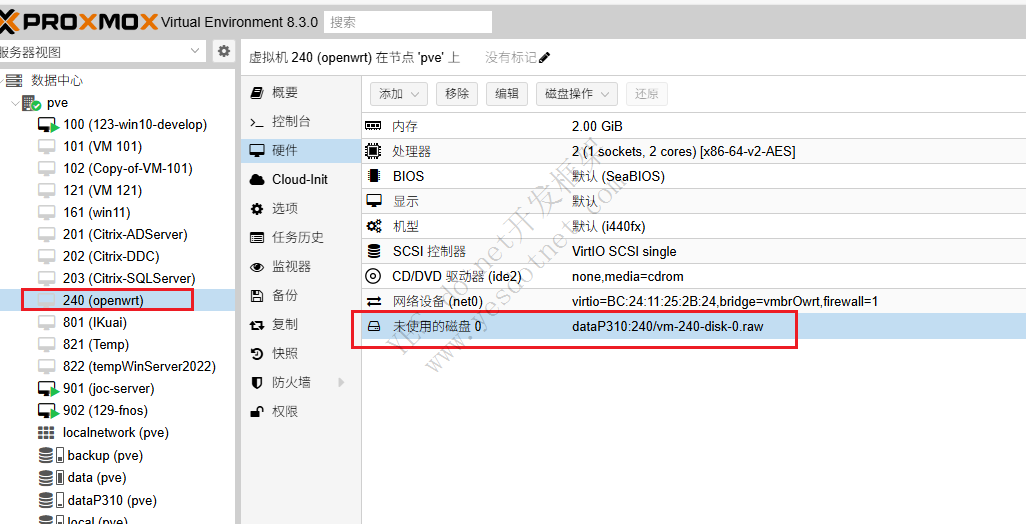This screenshot has height=524, width=1026.
Task: Select VM 821 (Temp)
Action: click(96, 344)
